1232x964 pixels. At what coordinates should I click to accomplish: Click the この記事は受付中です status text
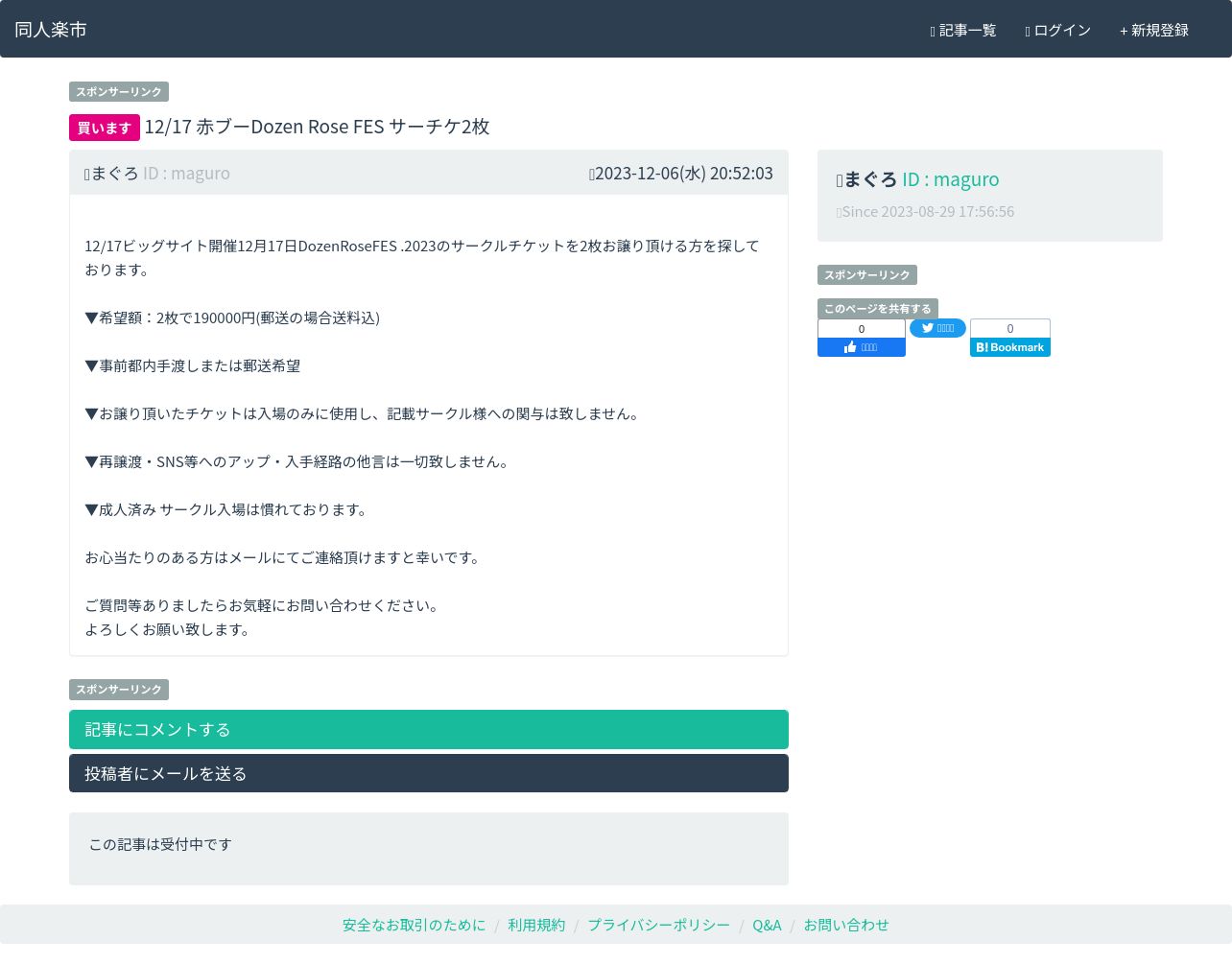click(x=160, y=844)
